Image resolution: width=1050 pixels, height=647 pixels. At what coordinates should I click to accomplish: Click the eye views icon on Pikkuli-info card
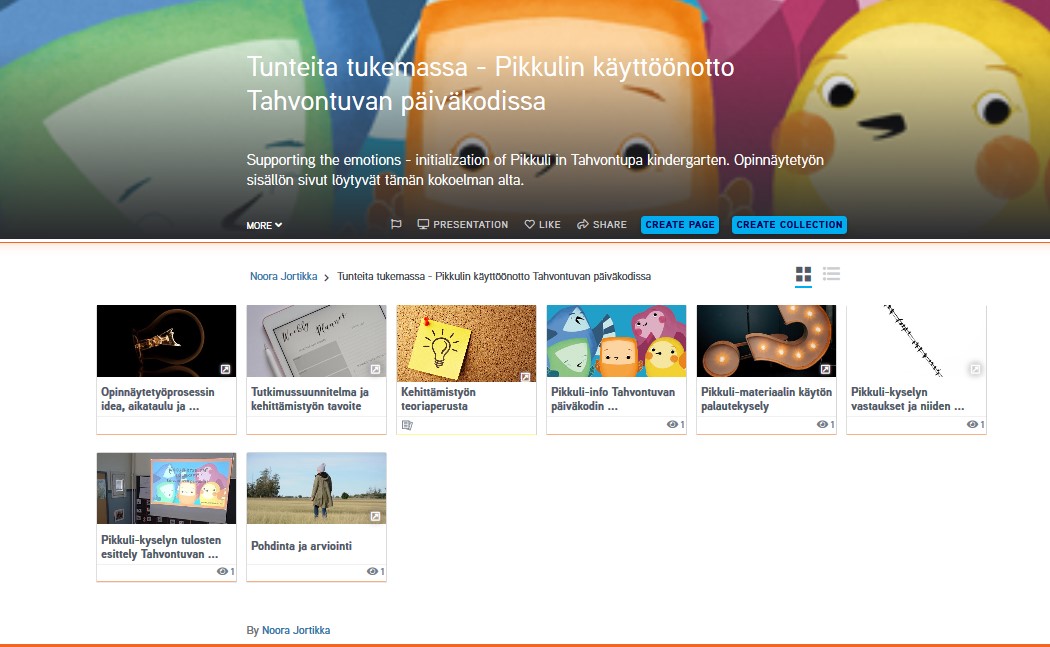pos(672,425)
